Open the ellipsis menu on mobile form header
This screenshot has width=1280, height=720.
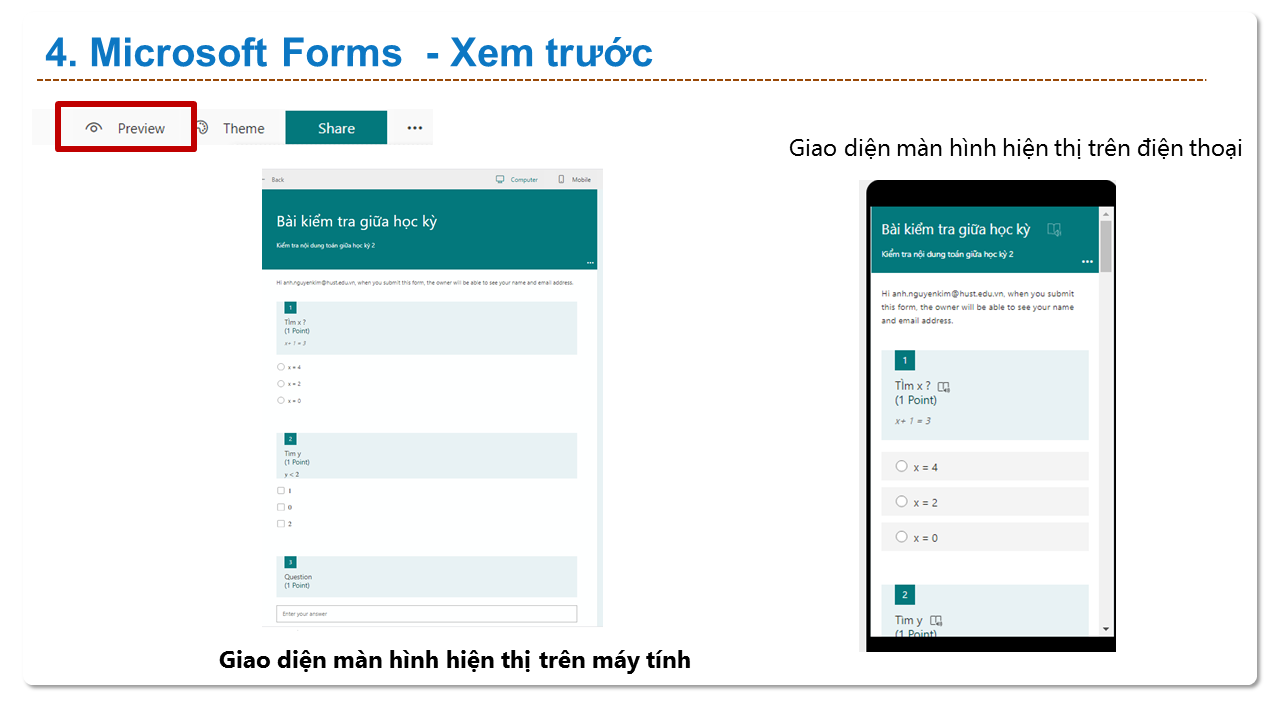pyautogui.click(x=1087, y=262)
